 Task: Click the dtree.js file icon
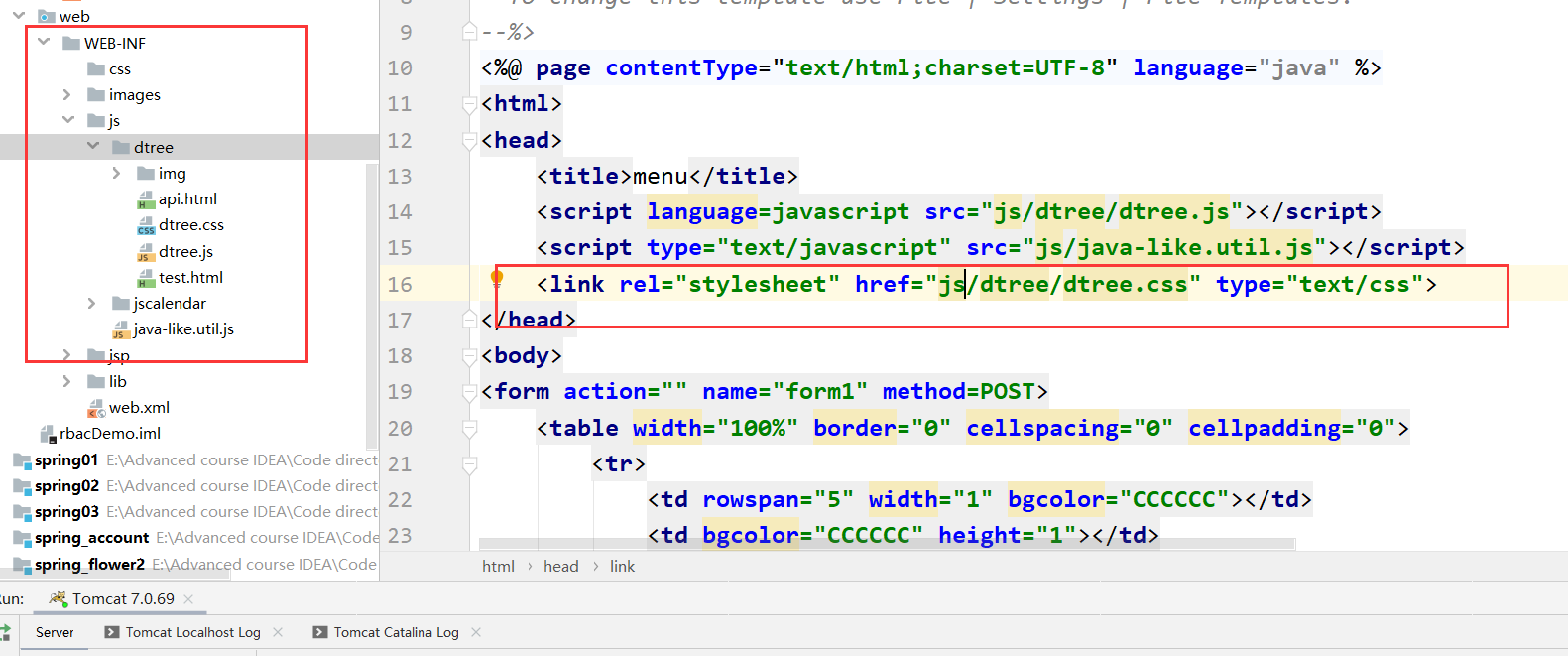point(146,252)
